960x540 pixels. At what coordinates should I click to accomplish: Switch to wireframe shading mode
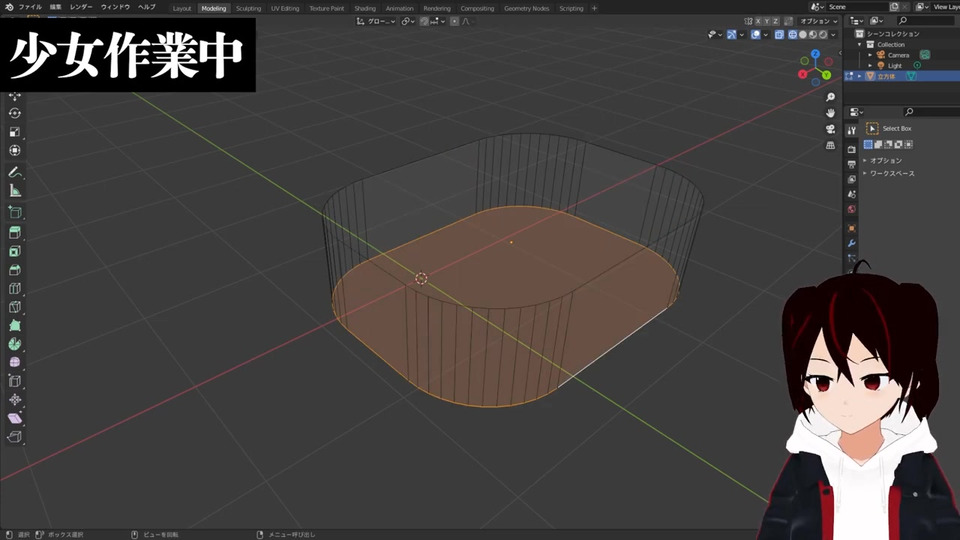point(793,35)
